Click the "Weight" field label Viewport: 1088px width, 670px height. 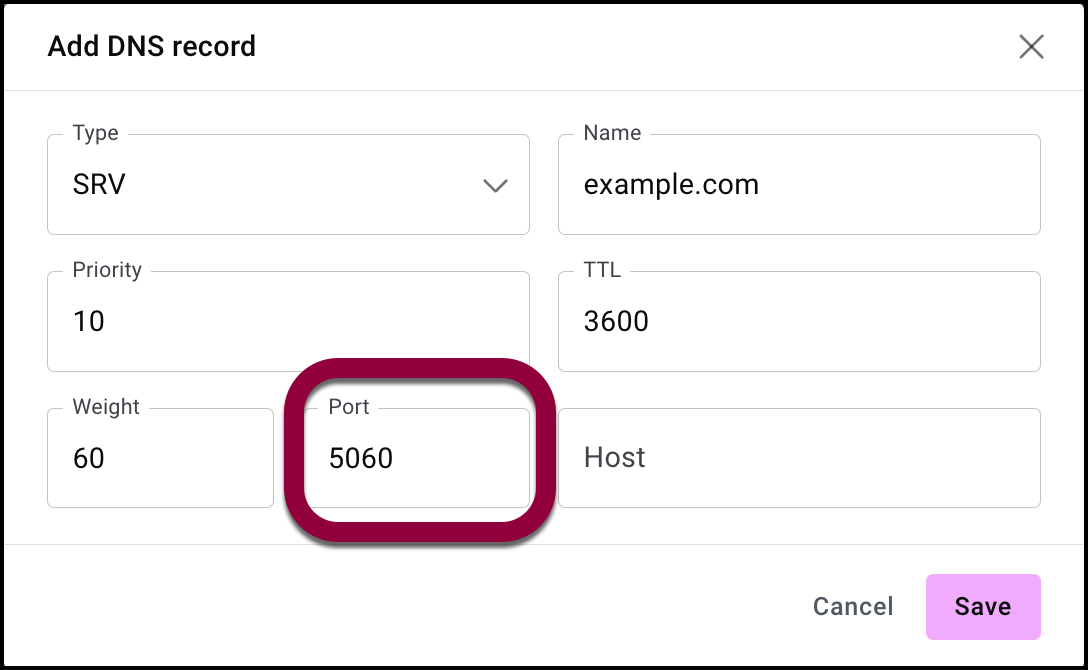[x=106, y=407]
